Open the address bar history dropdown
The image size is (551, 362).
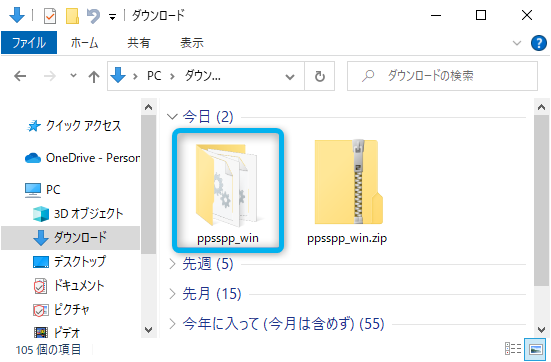tap(290, 76)
